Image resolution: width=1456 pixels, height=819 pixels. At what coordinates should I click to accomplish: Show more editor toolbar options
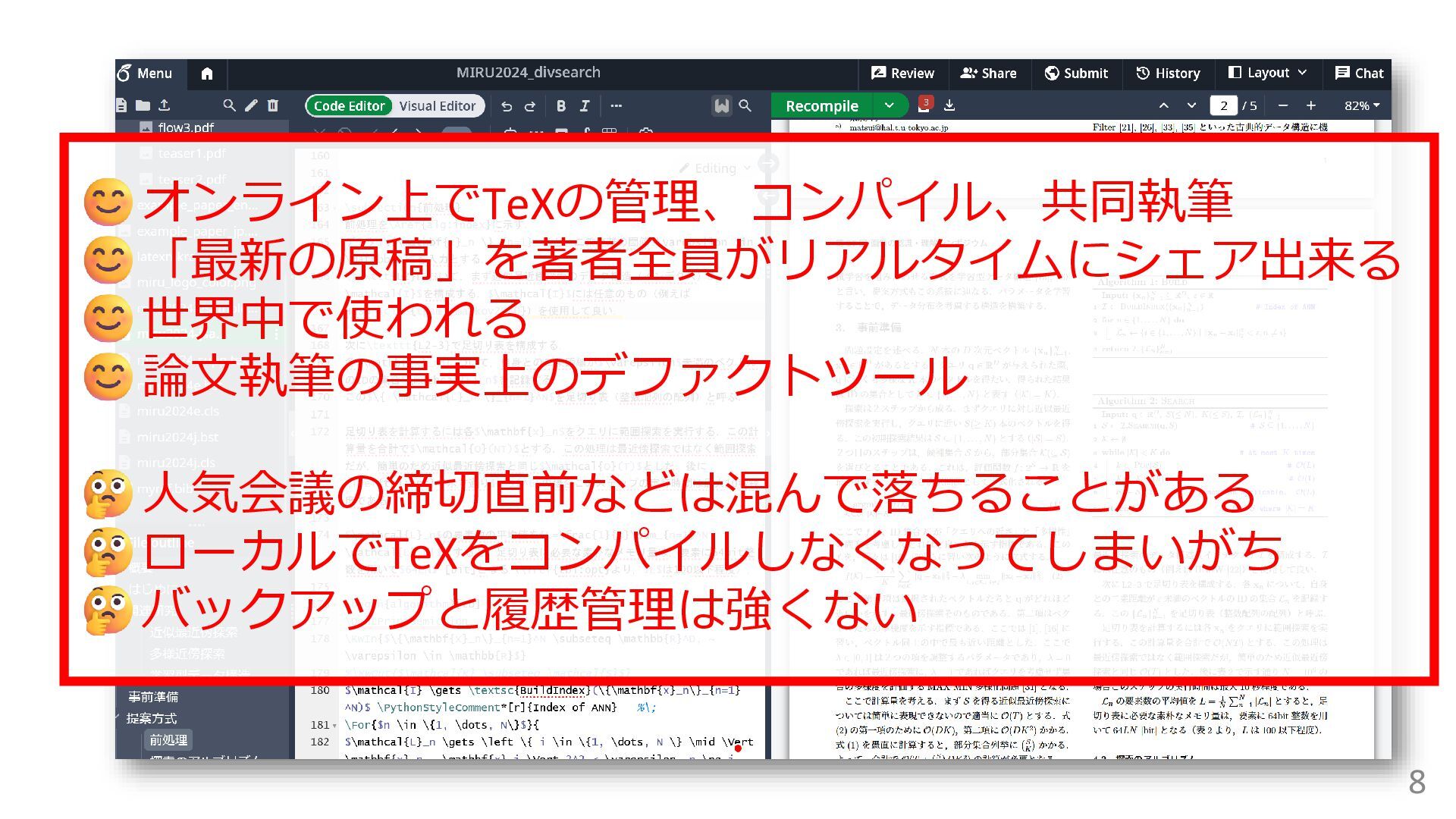coord(617,106)
